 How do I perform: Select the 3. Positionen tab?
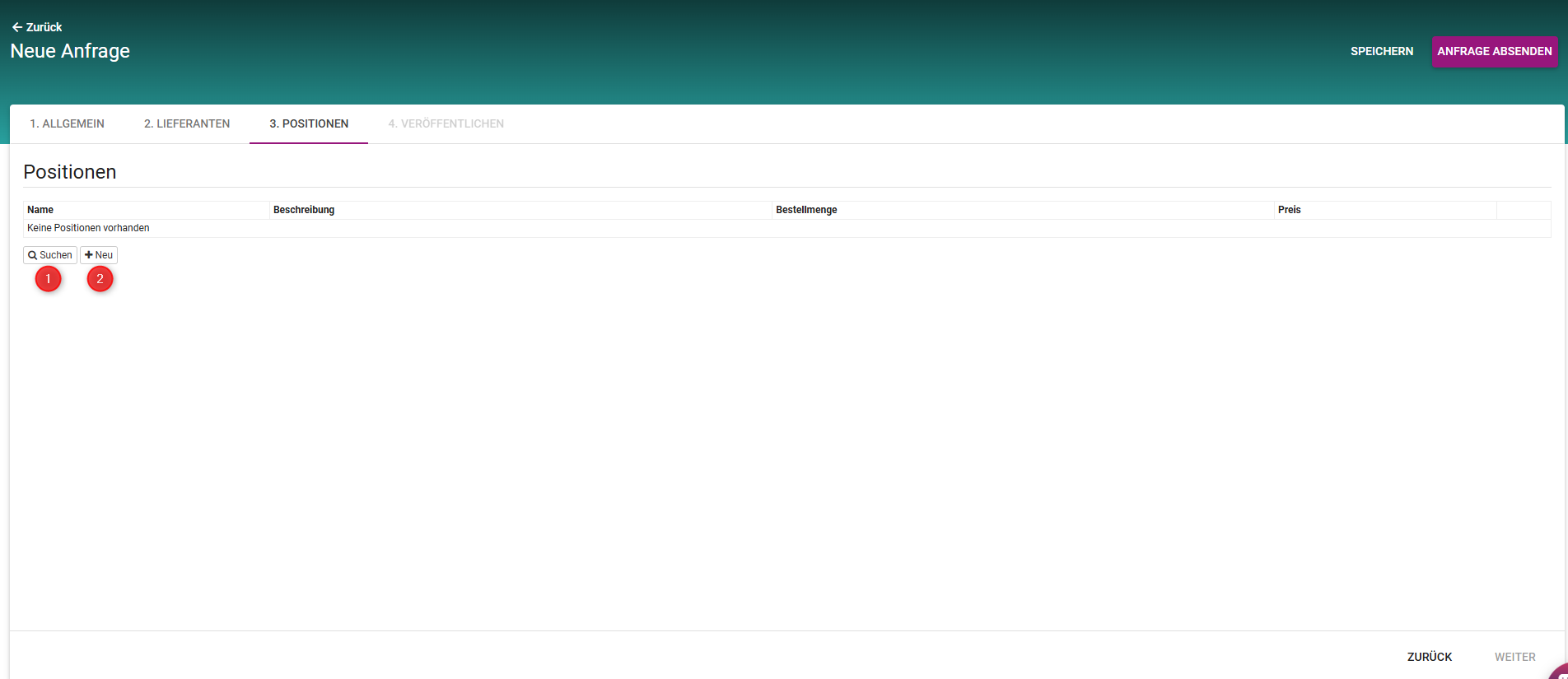point(309,123)
